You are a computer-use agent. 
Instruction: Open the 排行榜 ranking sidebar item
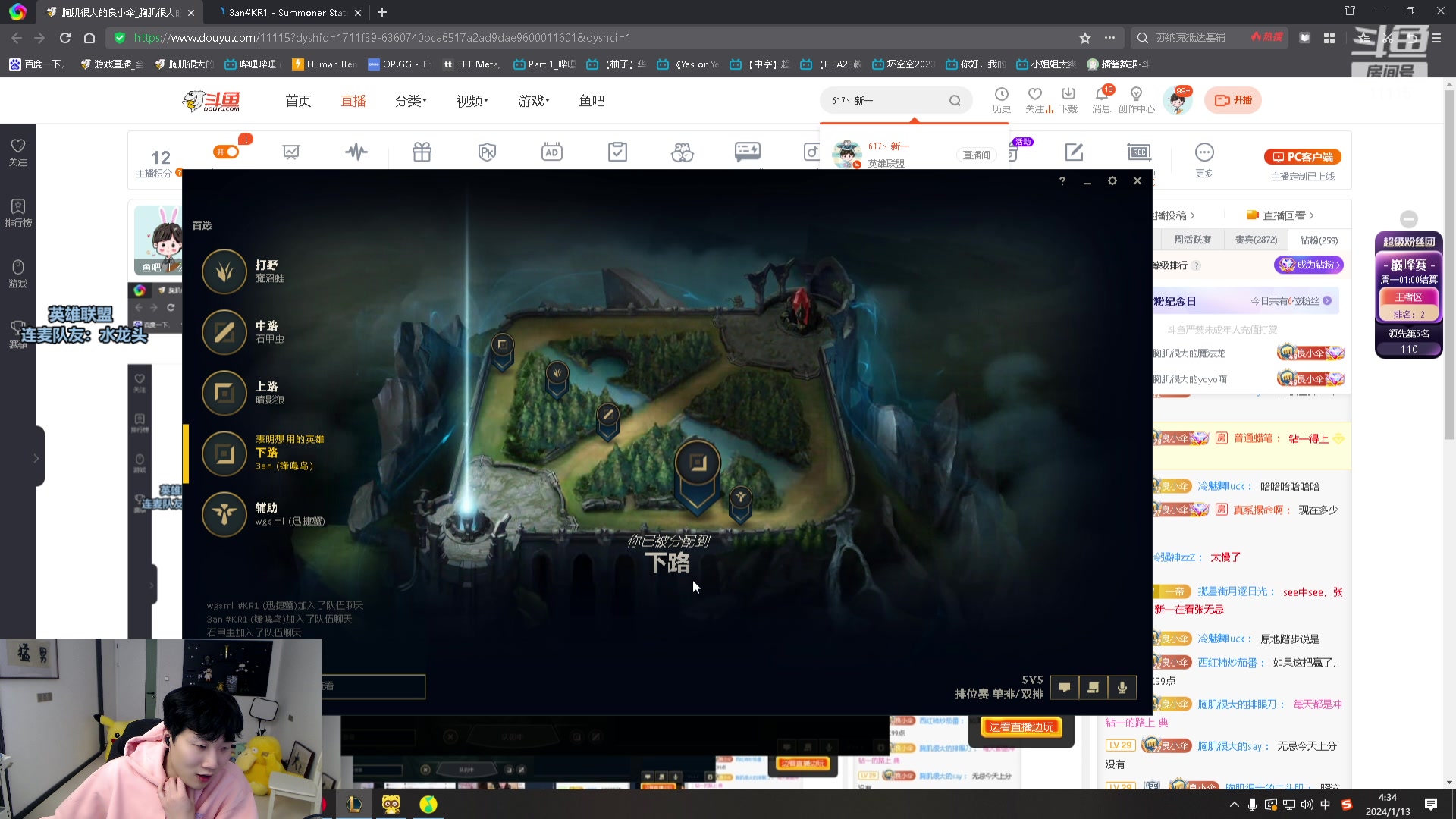18,213
